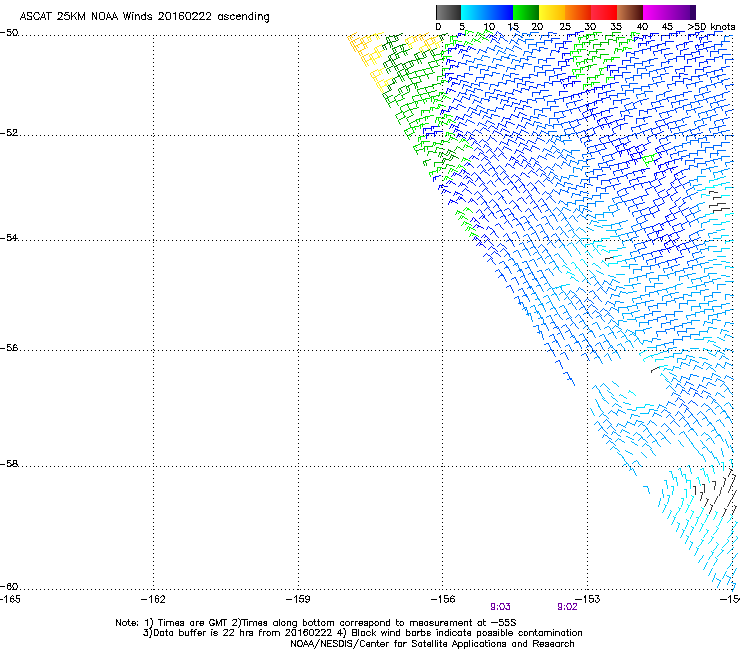The height and width of the screenshot is (650, 740).
Task: Click the red 30-35 knots color bar segment
Action: click(x=604, y=12)
